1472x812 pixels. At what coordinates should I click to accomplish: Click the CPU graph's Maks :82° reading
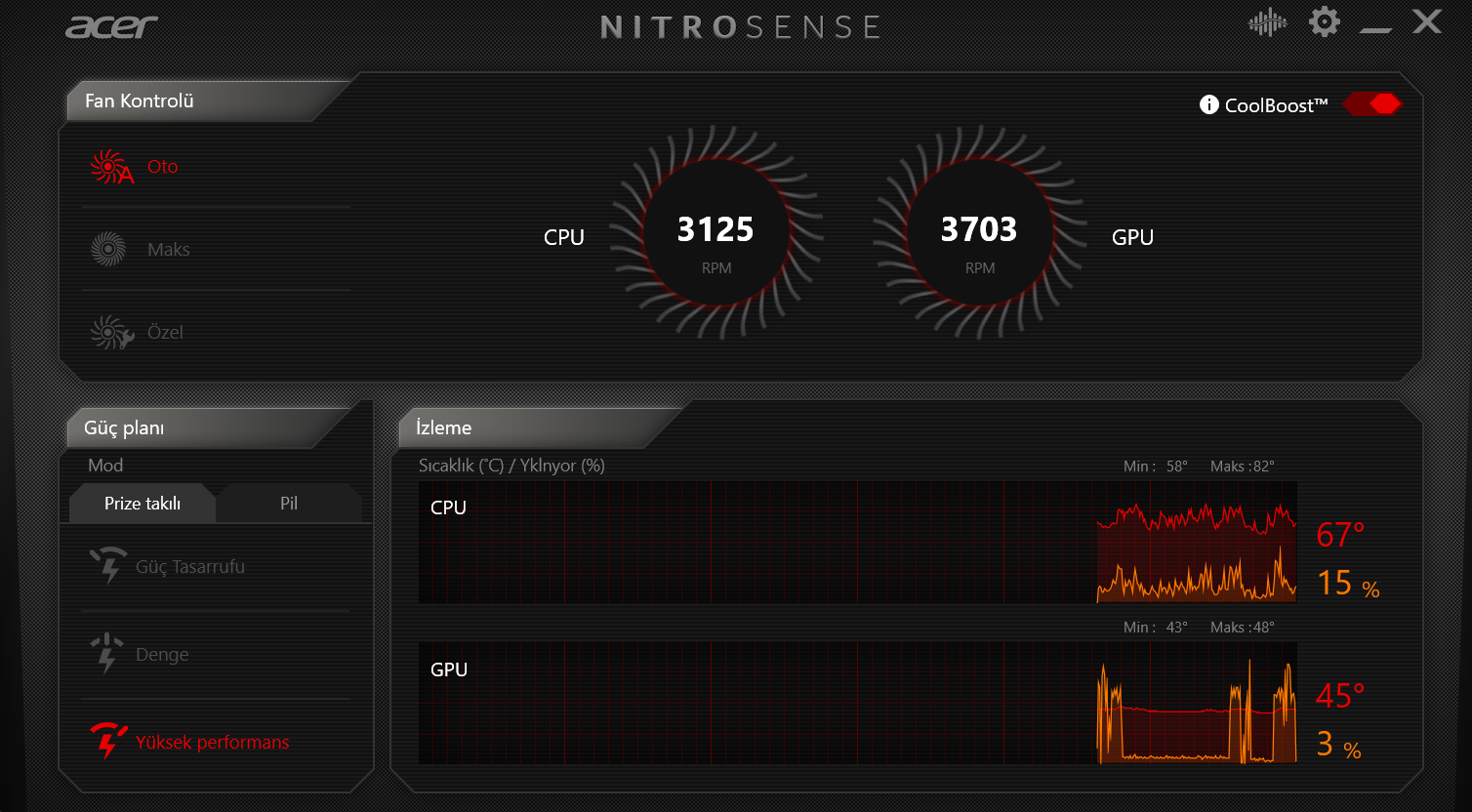click(1242, 467)
